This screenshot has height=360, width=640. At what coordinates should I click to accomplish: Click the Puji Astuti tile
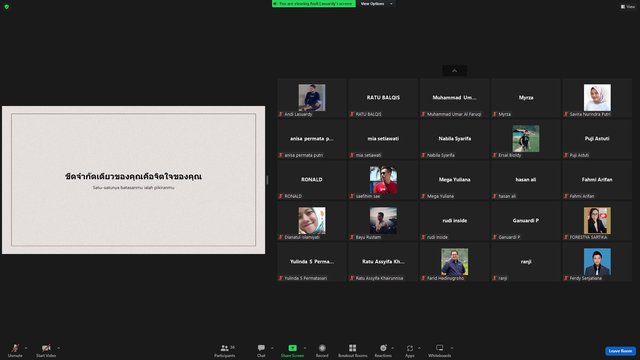tap(597, 139)
